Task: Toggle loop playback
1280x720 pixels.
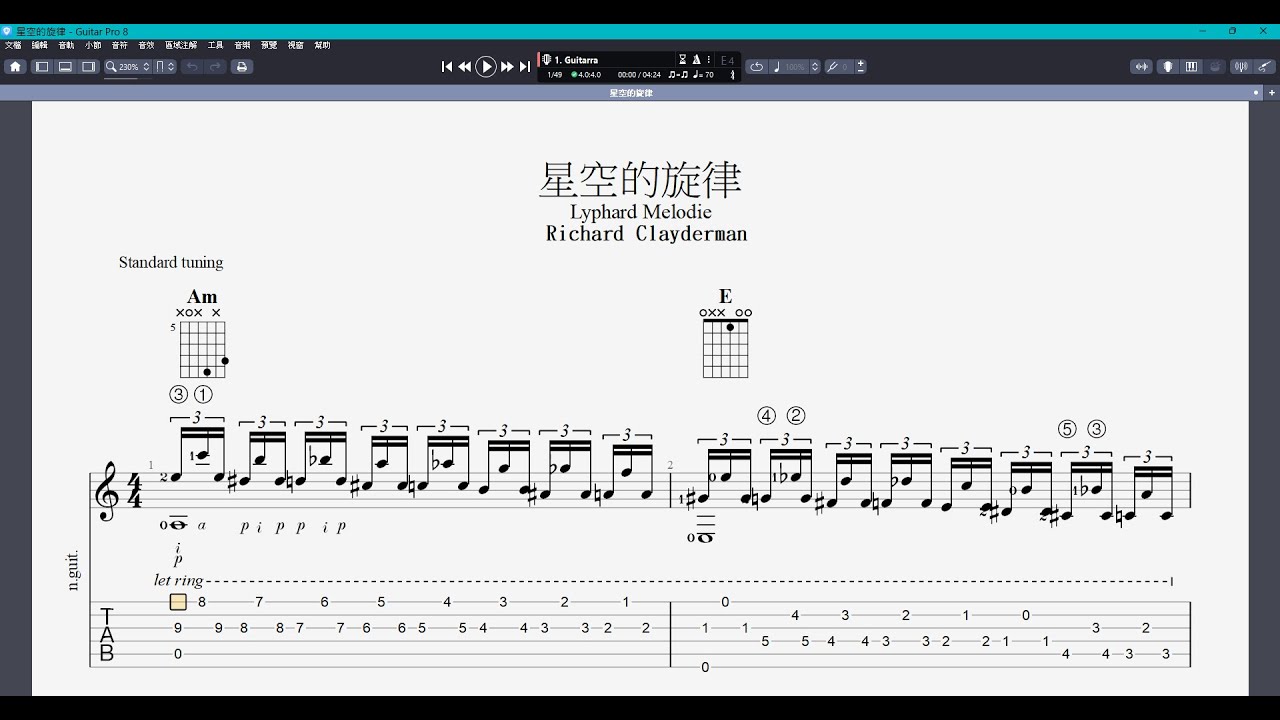Action: (x=757, y=67)
